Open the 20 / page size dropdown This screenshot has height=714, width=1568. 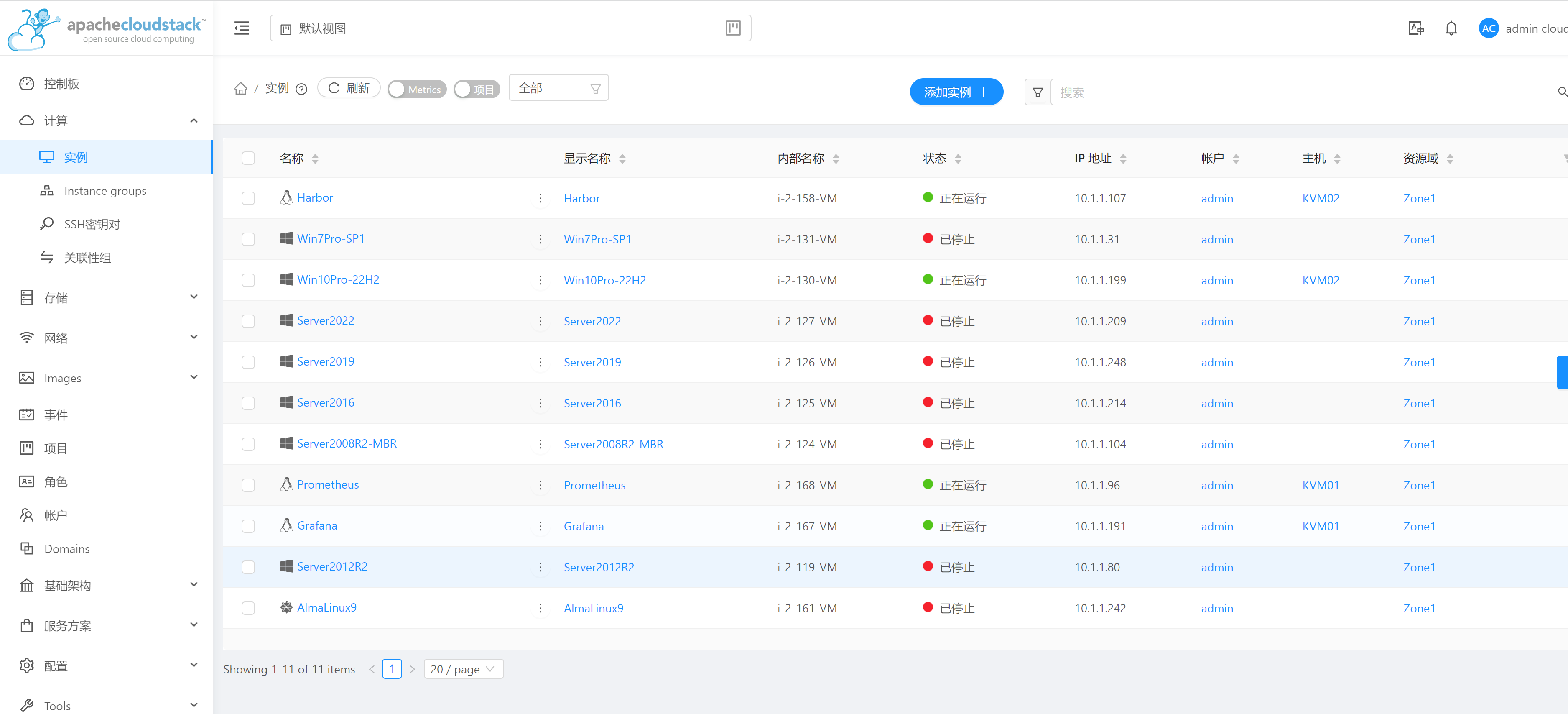coord(463,669)
